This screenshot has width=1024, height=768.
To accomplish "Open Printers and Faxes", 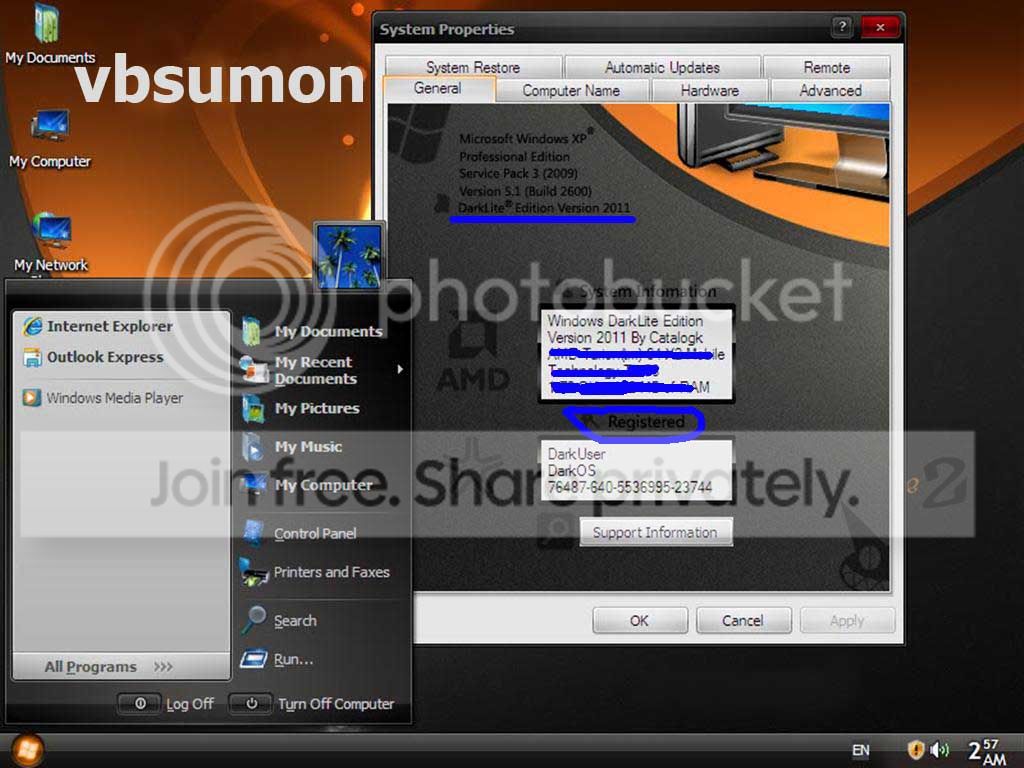I will coord(315,572).
